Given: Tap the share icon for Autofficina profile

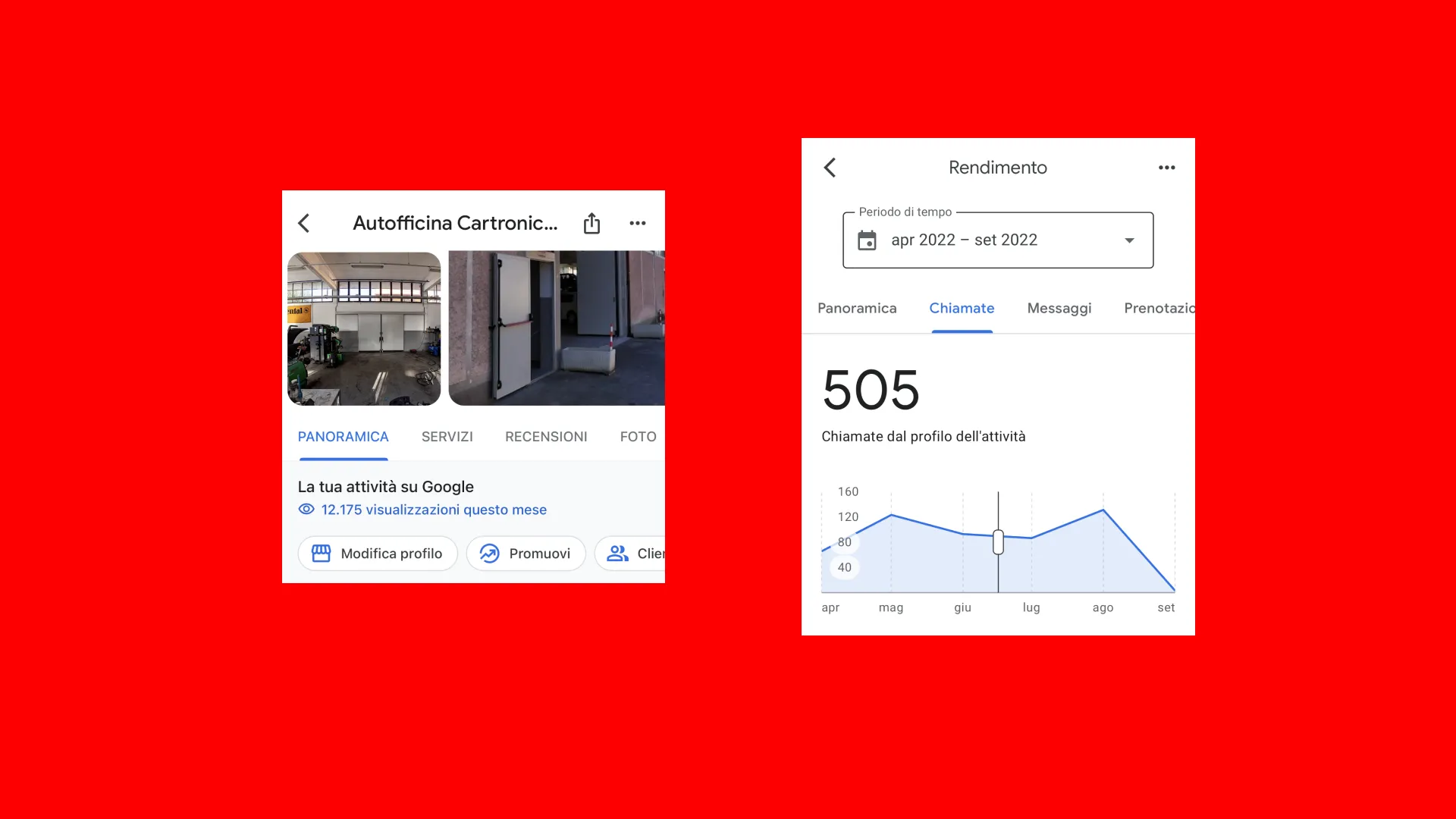Looking at the screenshot, I should point(591,223).
